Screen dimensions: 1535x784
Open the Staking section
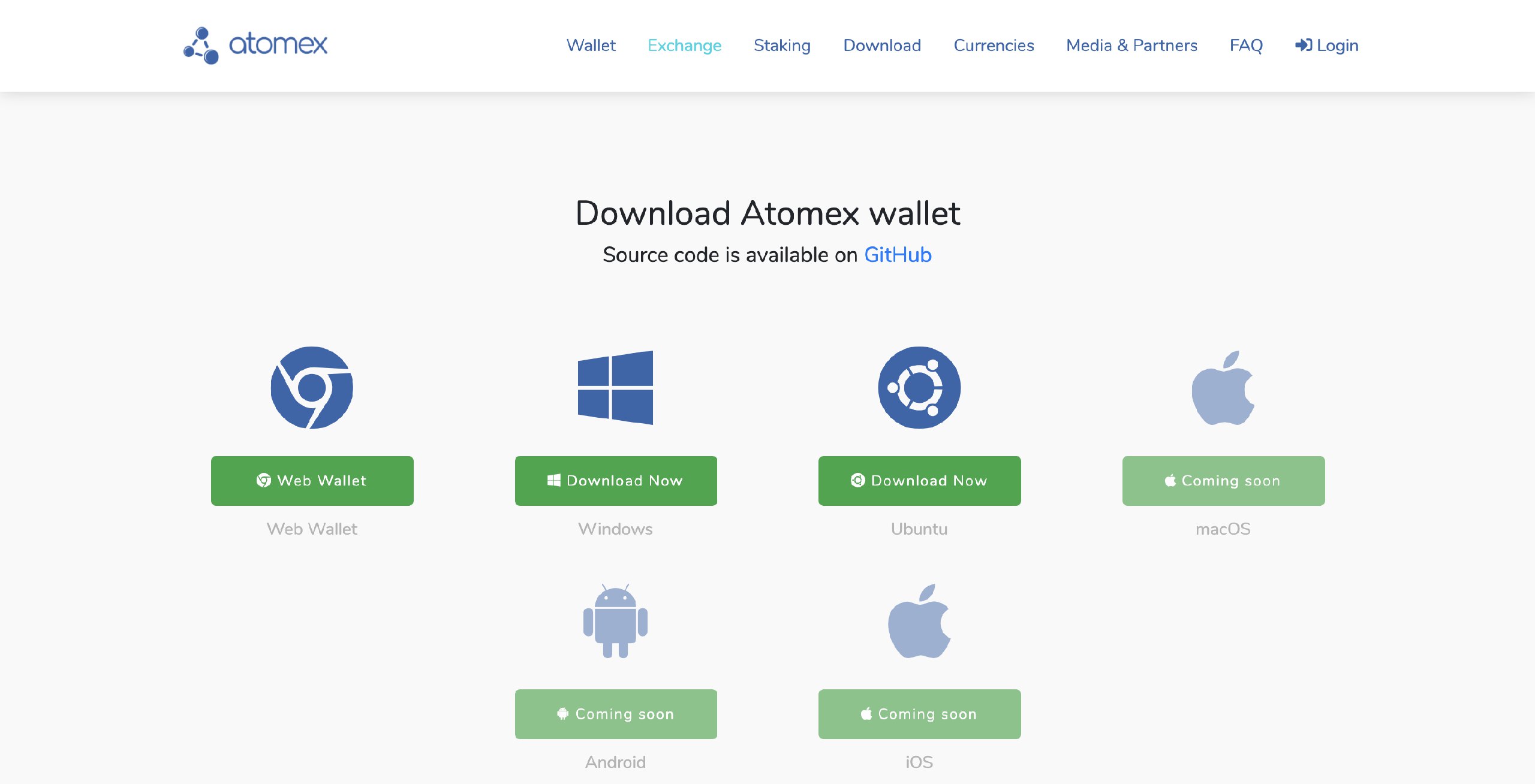pos(782,46)
